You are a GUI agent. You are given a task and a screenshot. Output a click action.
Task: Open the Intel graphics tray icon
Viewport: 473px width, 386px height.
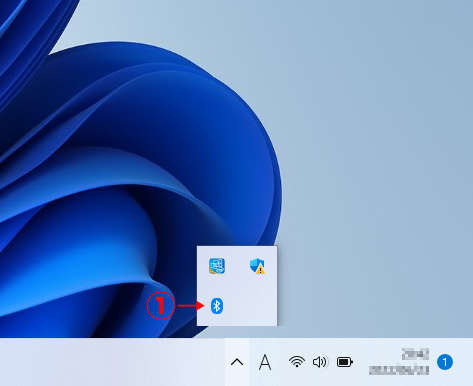(217, 266)
